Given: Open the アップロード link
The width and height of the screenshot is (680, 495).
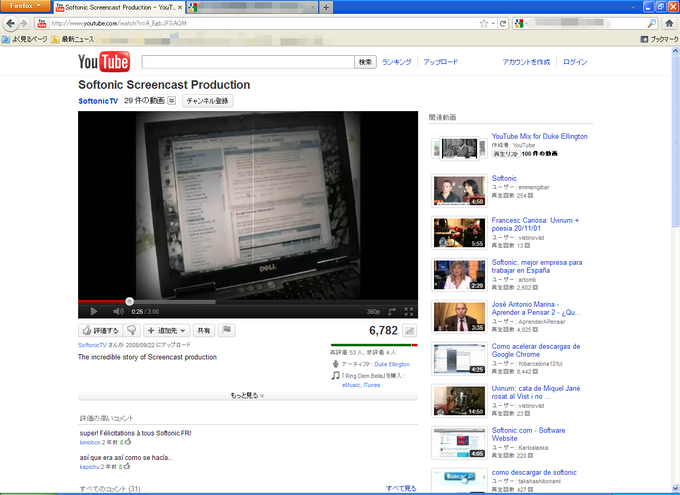Looking at the screenshot, I should click(441, 62).
